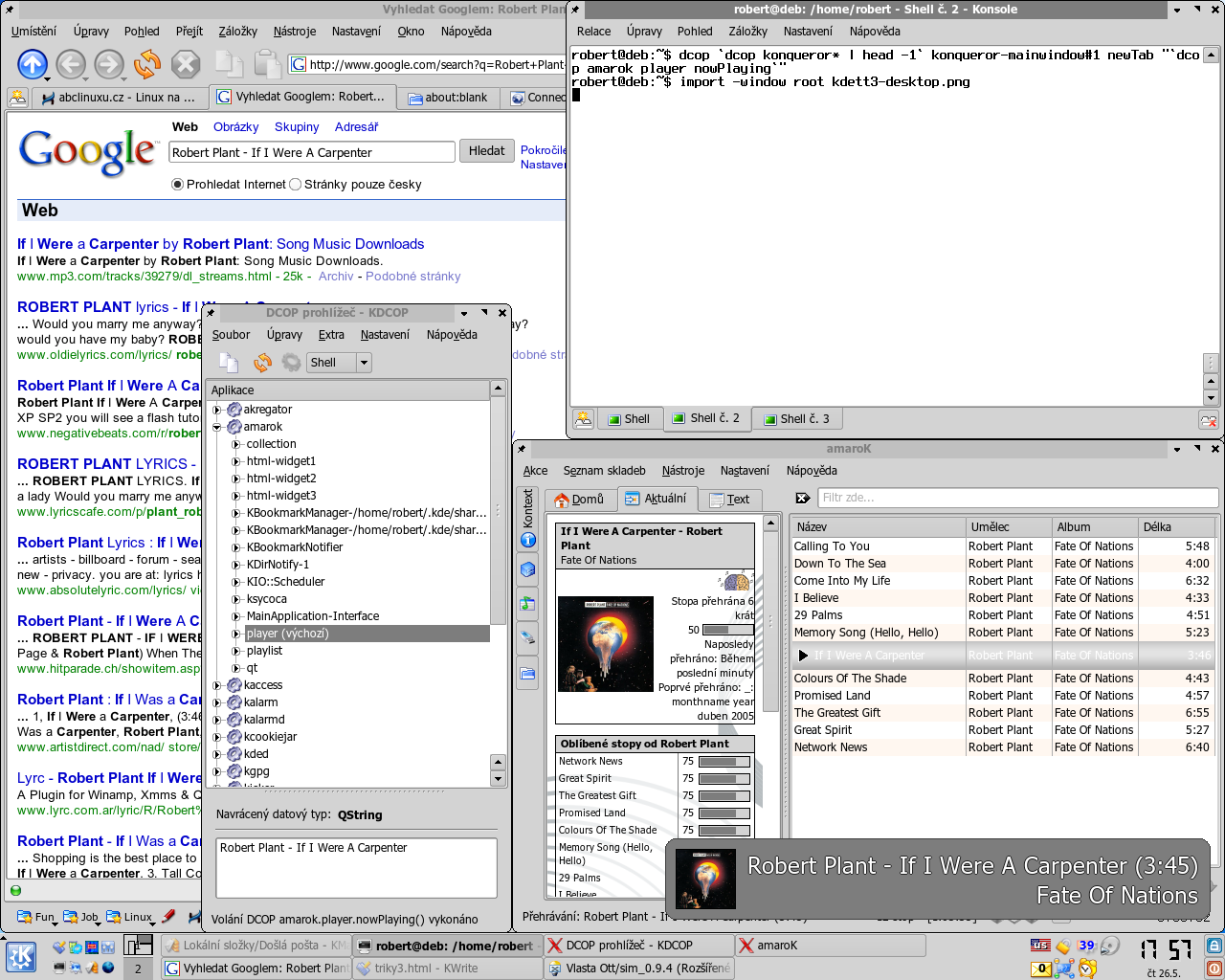
Task: Switch to the Text tab in Amarok
Action: pos(730,499)
